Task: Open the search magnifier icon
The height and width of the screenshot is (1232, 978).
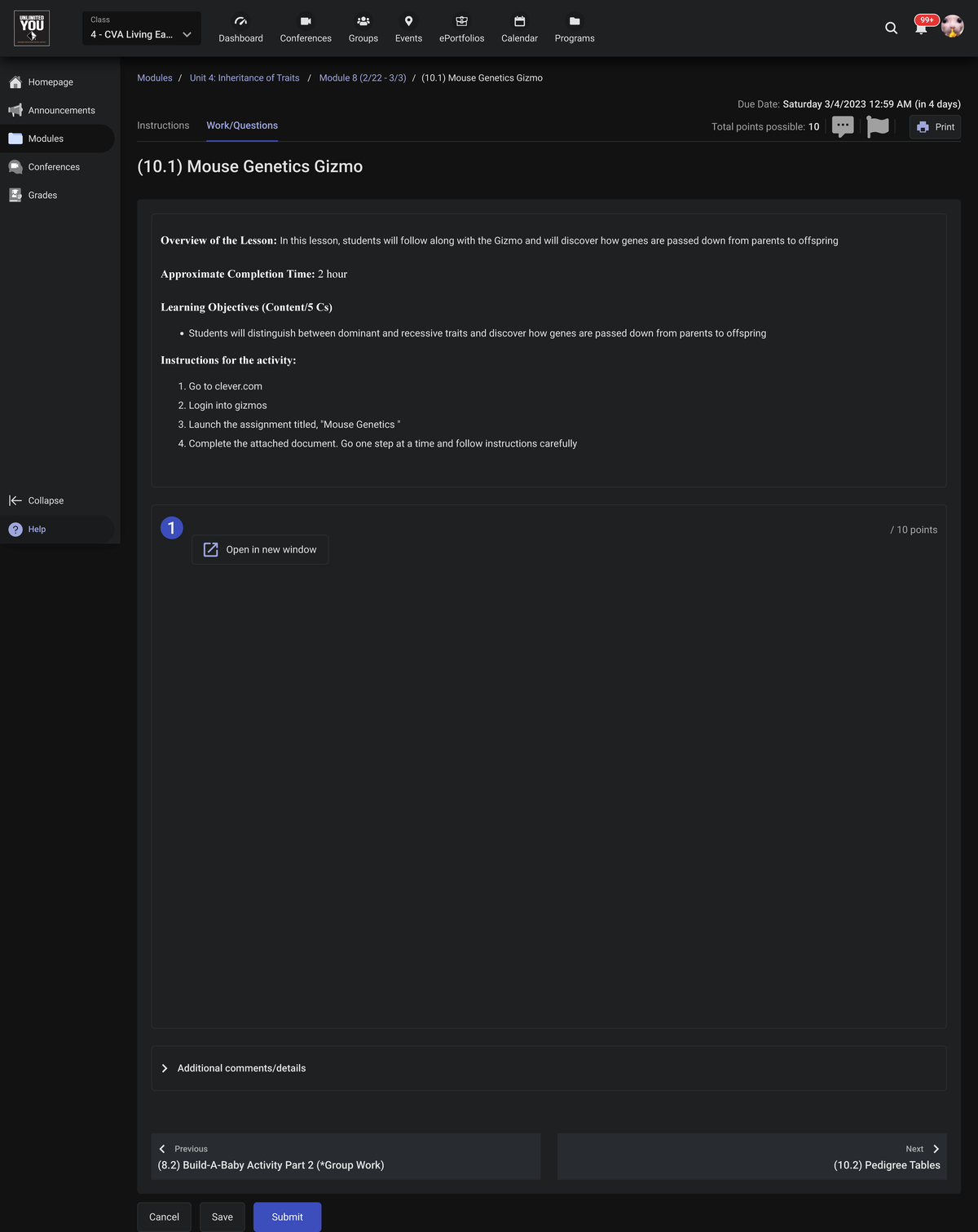Action: click(x=891, y=28)
